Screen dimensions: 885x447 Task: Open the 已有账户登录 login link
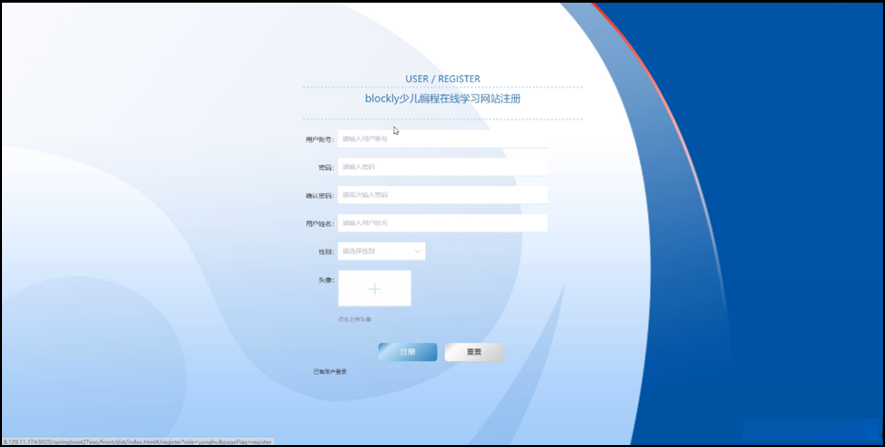click(x=330, y=372)
